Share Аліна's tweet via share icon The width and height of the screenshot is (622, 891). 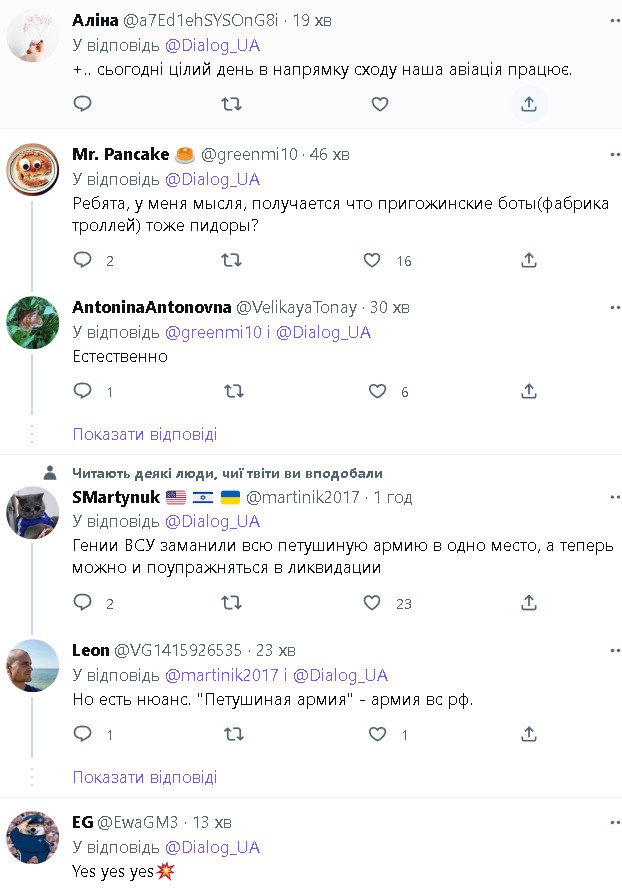528,103
